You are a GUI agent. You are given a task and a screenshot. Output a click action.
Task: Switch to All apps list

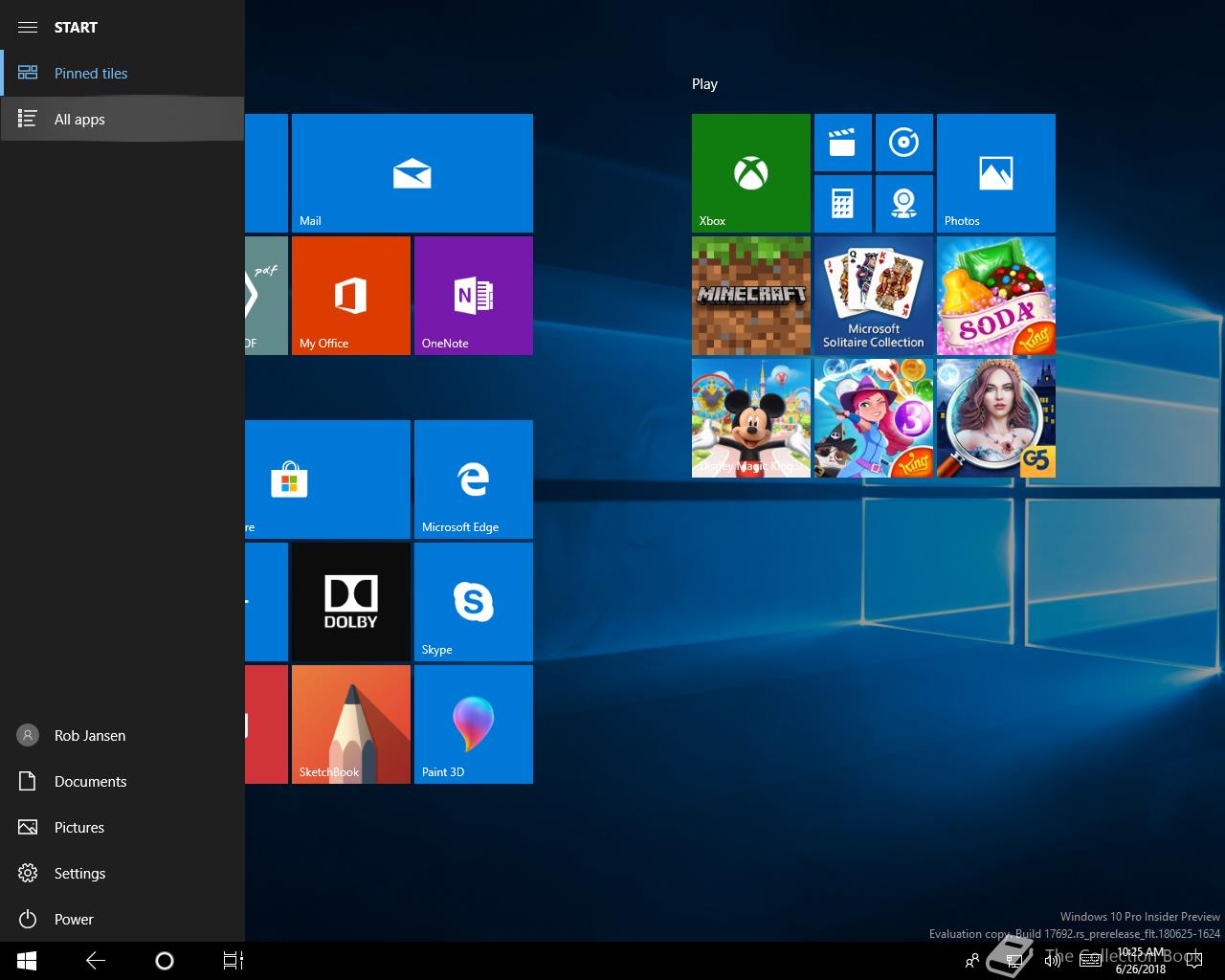pyautogui.click(x=122, y=119)
